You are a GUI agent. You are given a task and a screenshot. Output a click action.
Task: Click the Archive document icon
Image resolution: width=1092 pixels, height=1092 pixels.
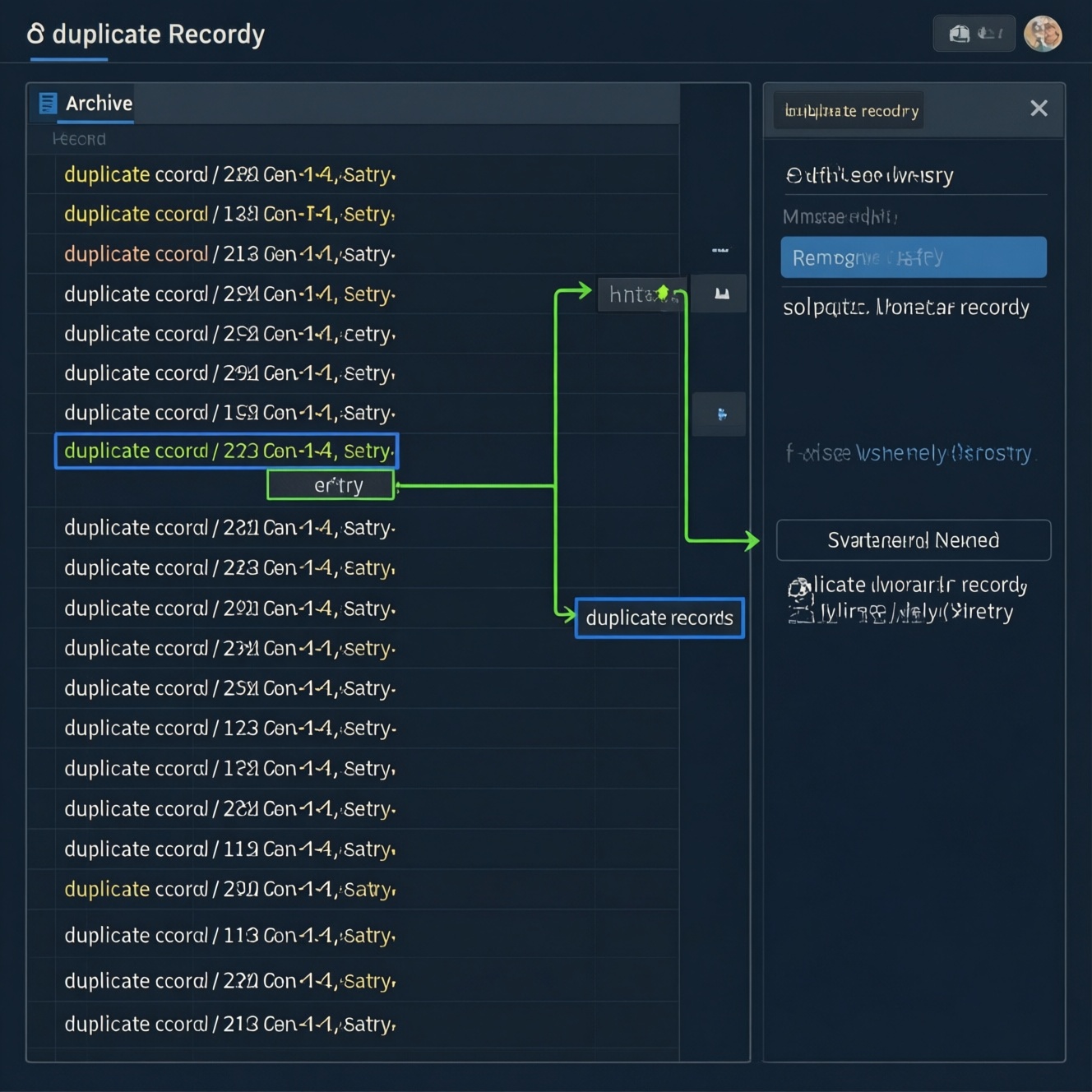point(48,104)
